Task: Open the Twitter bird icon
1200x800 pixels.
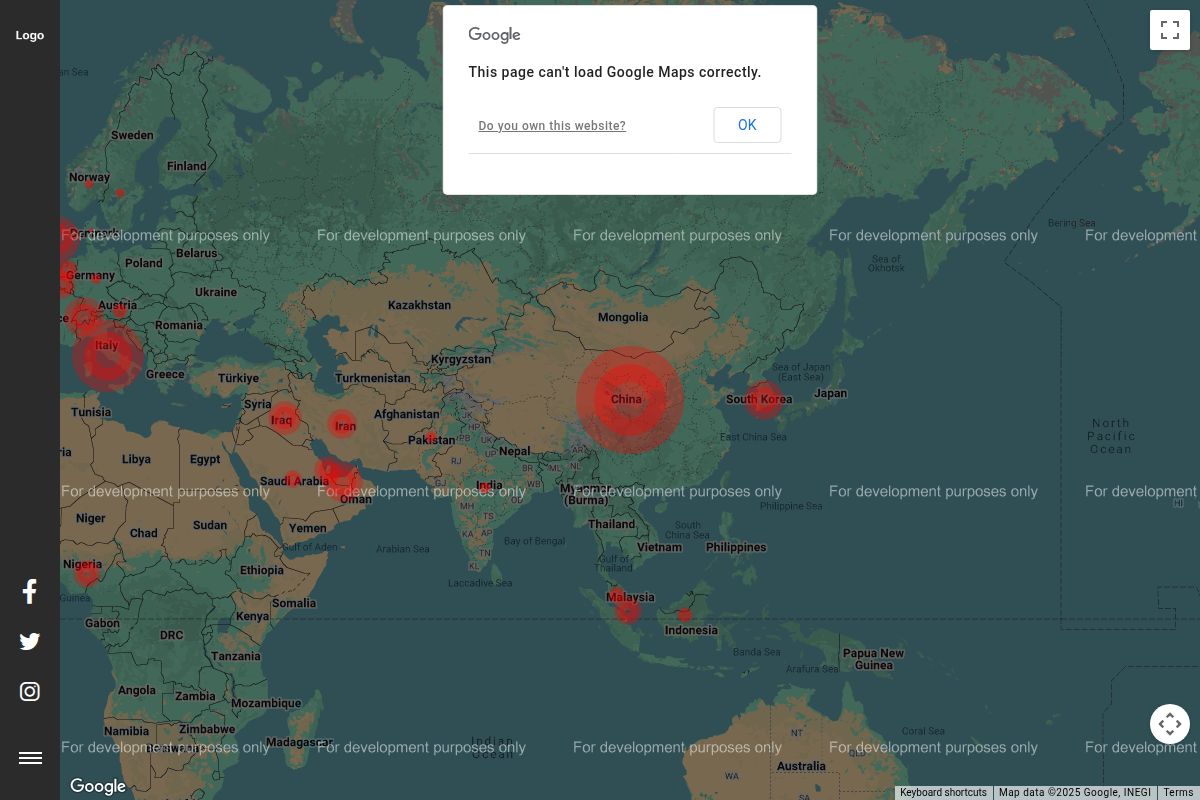Action: pos(30,642)
